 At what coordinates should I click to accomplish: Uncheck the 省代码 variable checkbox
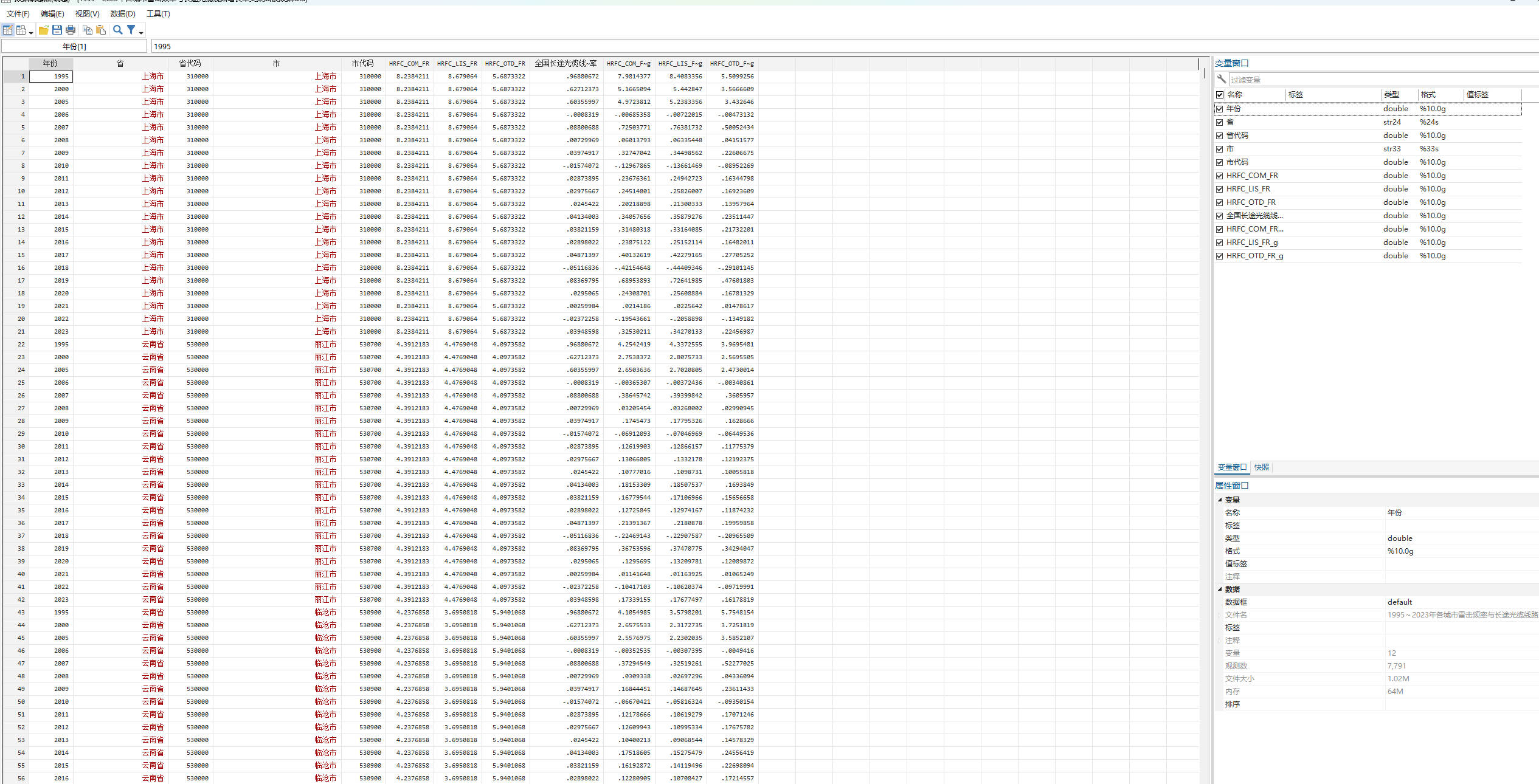click(x=1219, y=136)
